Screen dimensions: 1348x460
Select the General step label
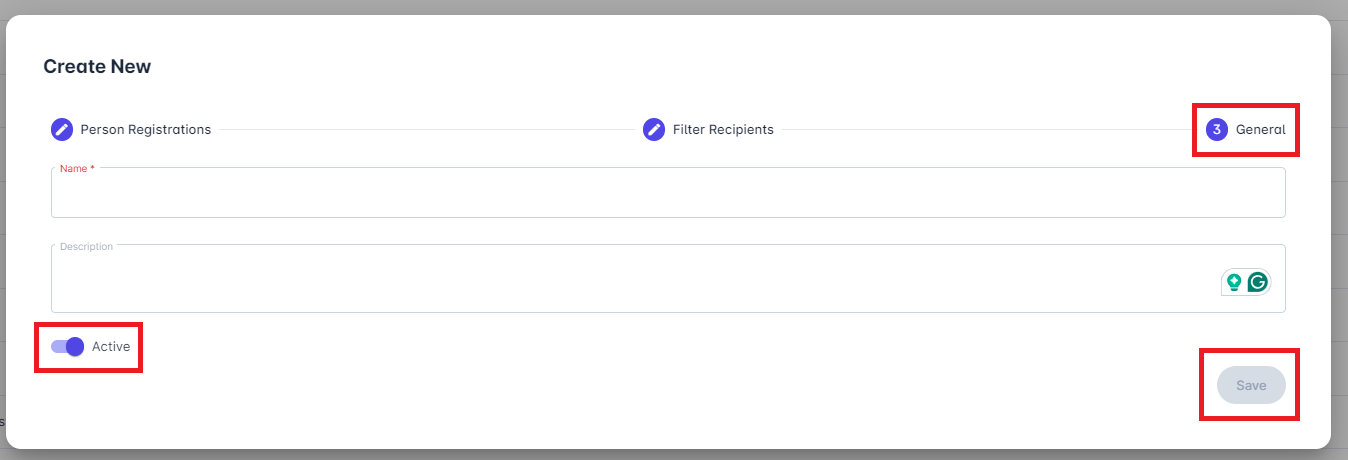pyautogui.click(x=1260, y=129)
